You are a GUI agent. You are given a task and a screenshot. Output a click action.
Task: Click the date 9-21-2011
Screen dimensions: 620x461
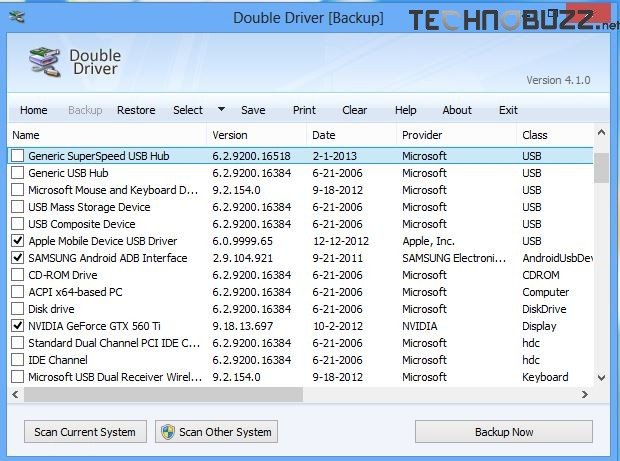tap(337, 258)
